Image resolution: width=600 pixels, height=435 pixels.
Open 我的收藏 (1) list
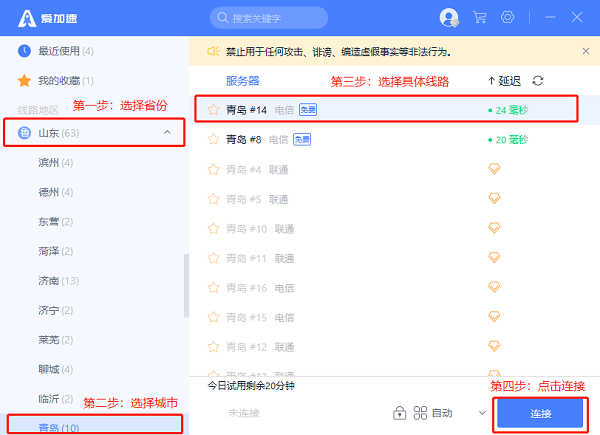tap(66, 81)
